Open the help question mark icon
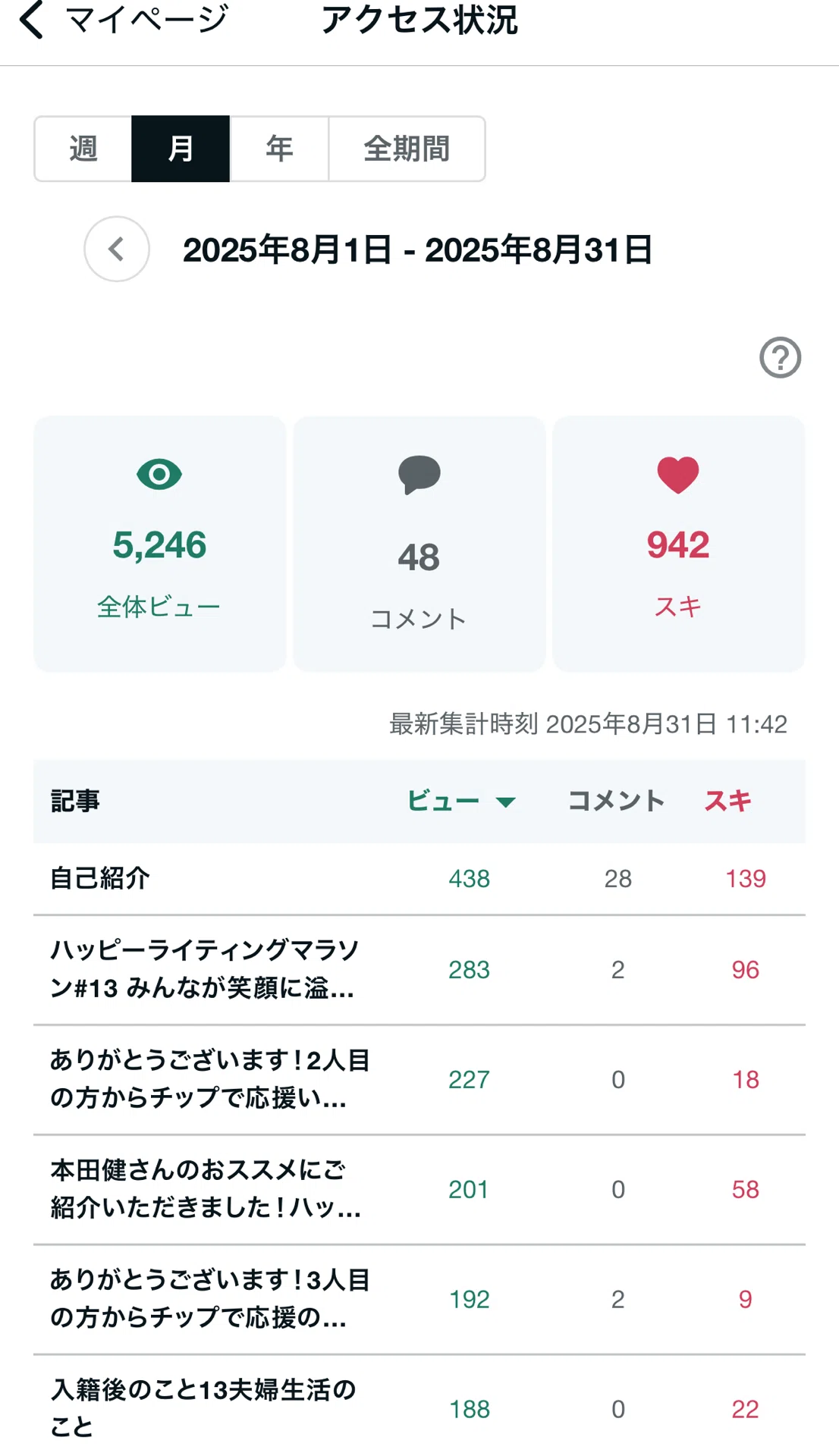 [x=780, y=357]
